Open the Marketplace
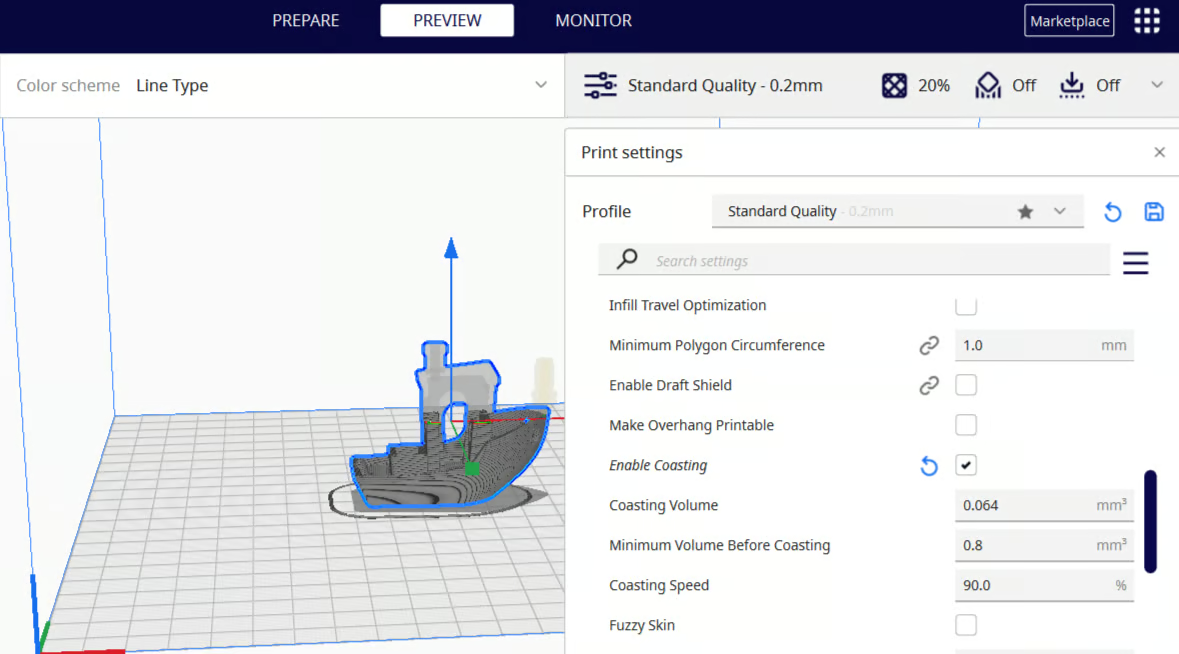 coord(1069,20)
